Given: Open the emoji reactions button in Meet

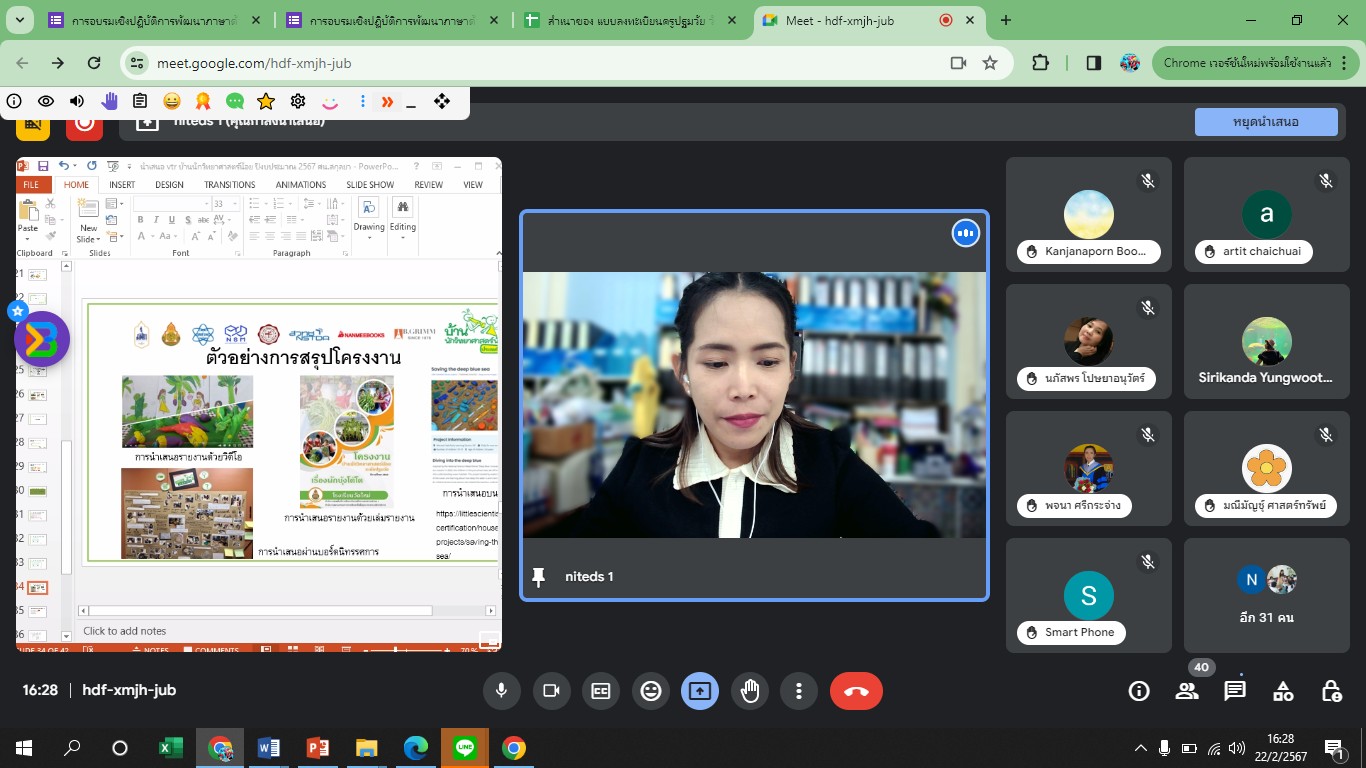Looking at the screenshot, I should point(651,691).
